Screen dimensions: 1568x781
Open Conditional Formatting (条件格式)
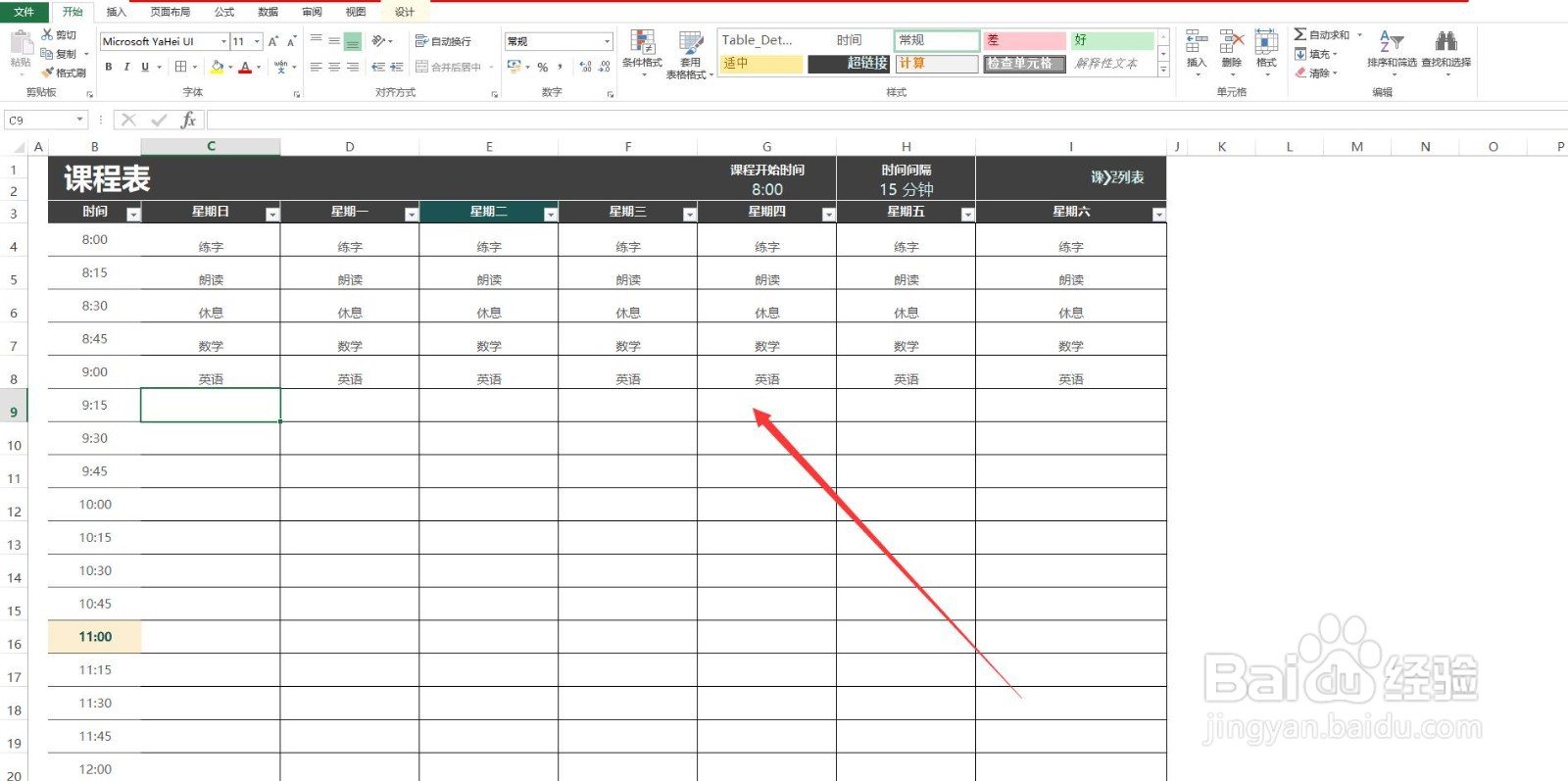[642, 54]
